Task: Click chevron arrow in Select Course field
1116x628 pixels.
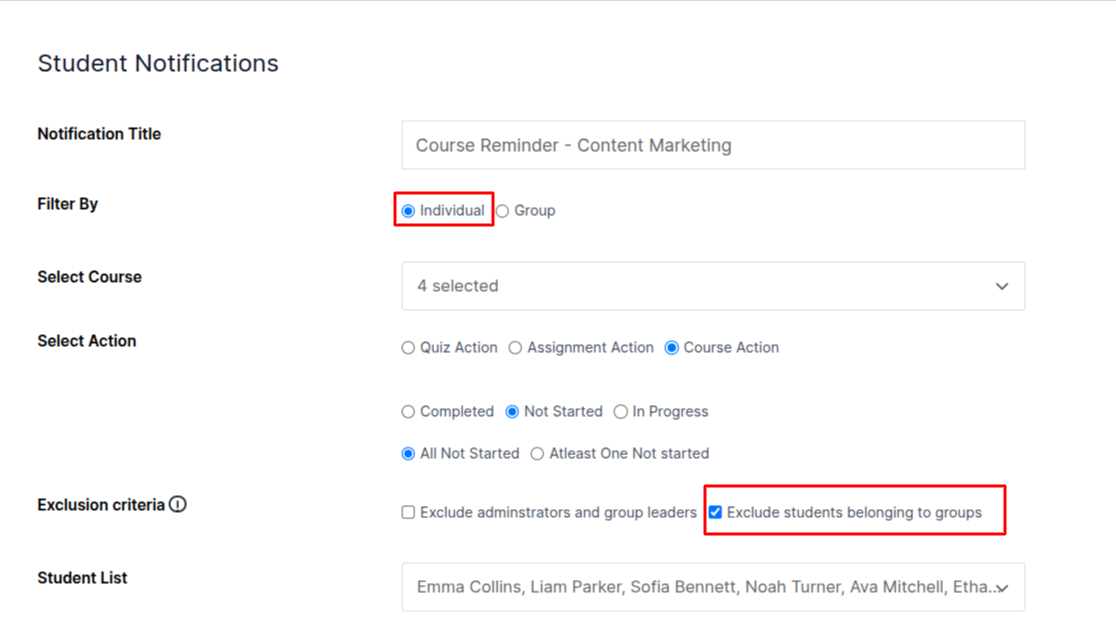Action: coord(1001,287)
